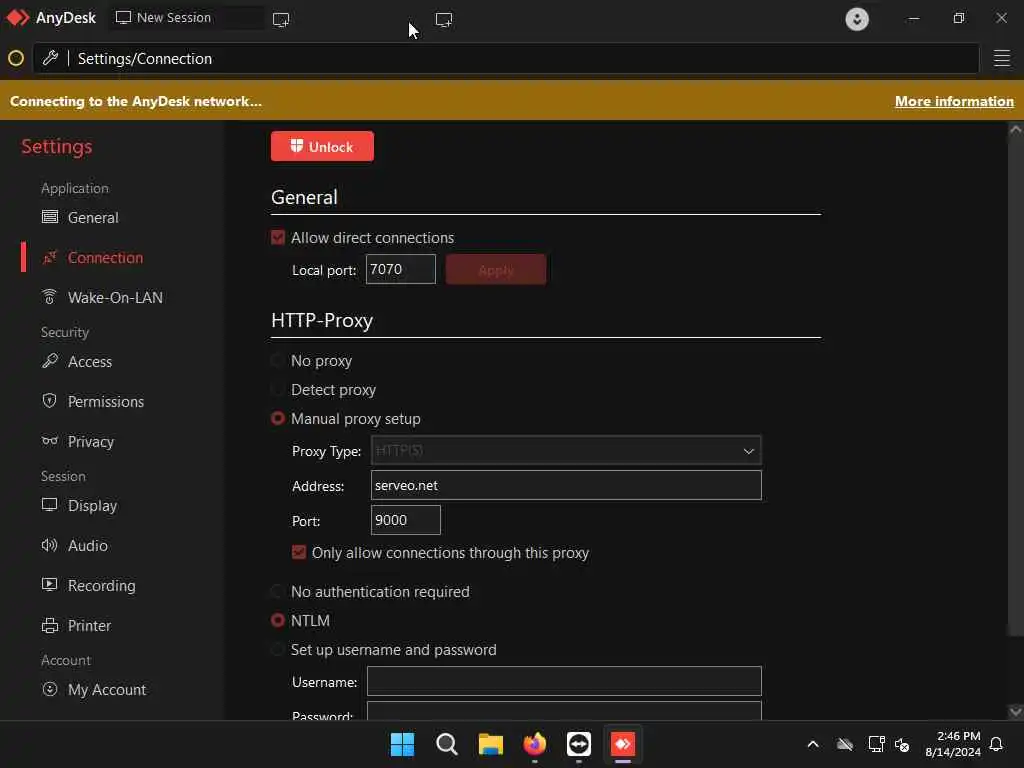The image size is (1024, 768).
Task: Click the Privacy glasses icon
Action: pos(50,441)
